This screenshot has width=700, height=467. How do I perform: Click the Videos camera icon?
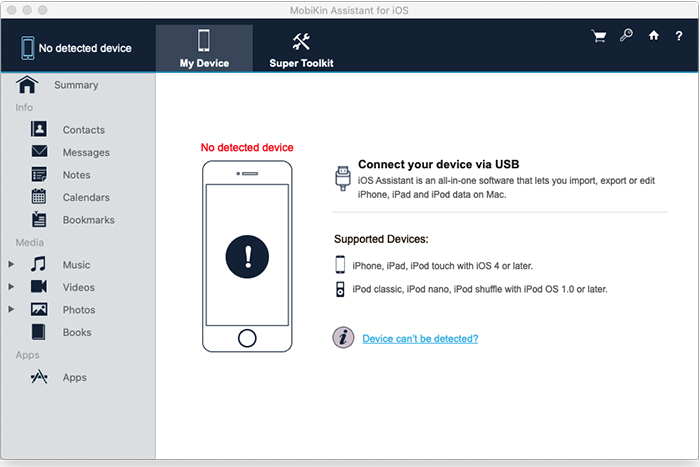(x=39, y=286)
